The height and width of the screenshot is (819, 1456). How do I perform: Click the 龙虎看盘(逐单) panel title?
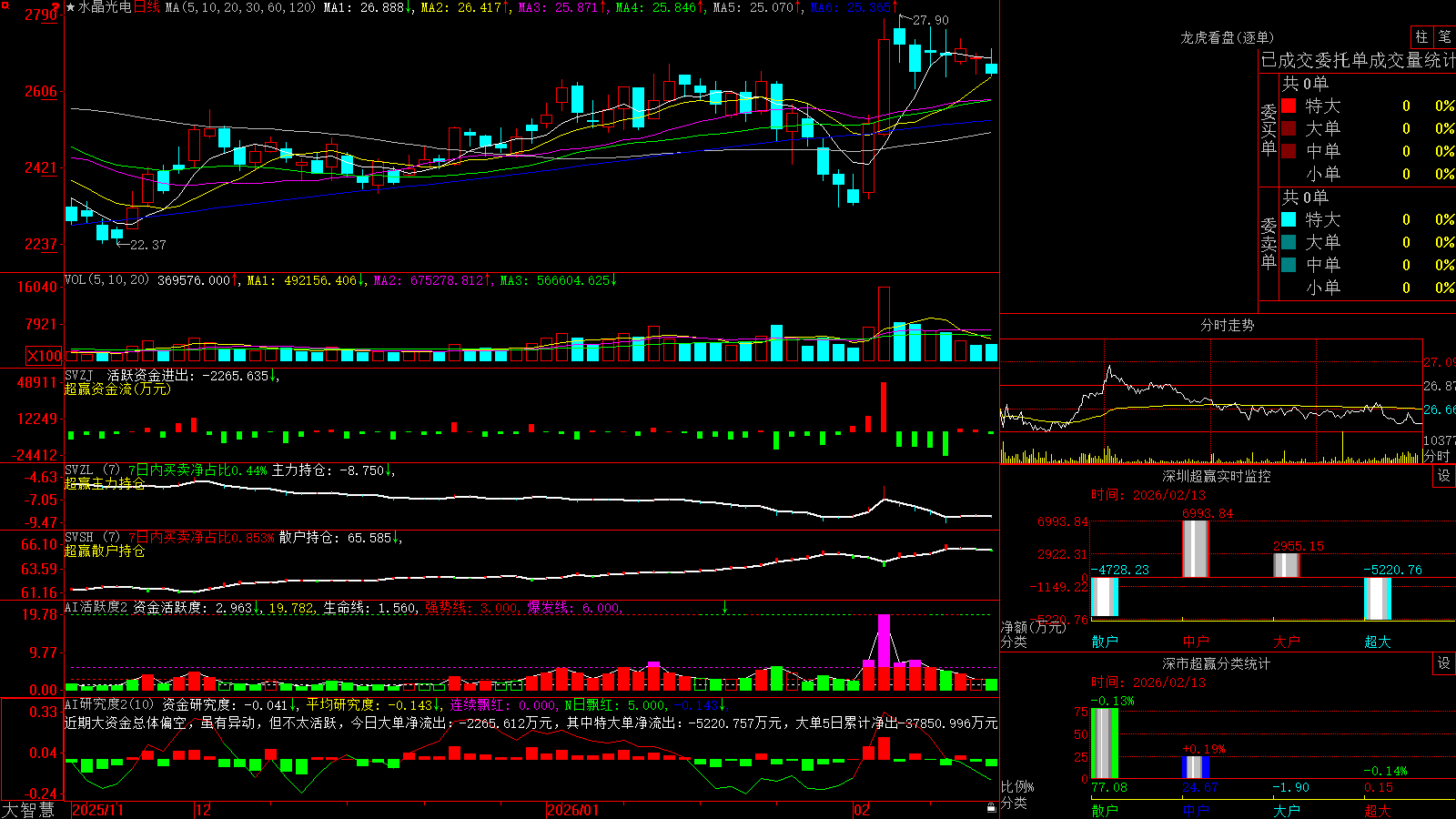tap(1227, 37)
